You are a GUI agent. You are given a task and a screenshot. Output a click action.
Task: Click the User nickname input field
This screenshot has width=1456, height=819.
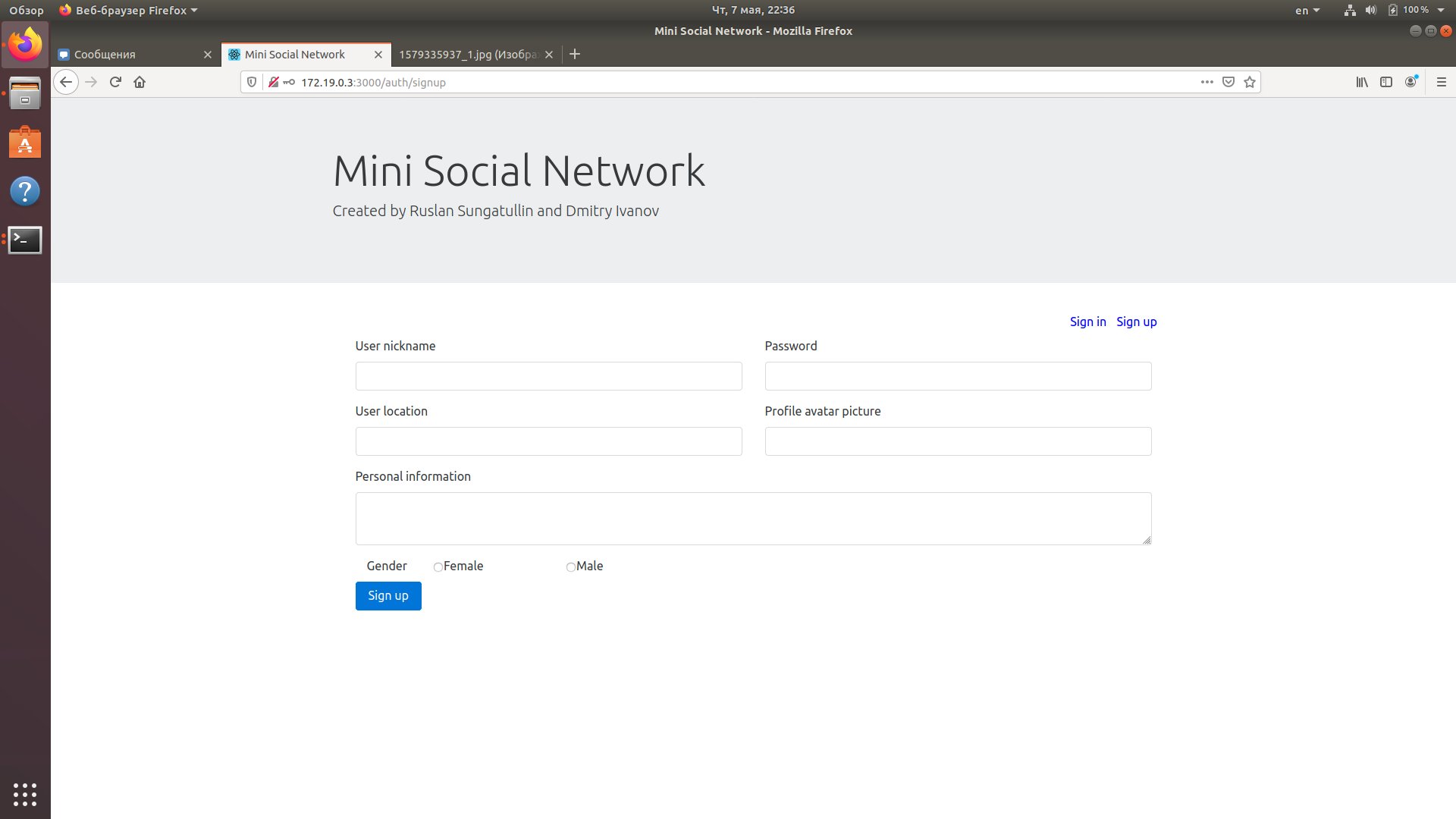click(548, 376)
